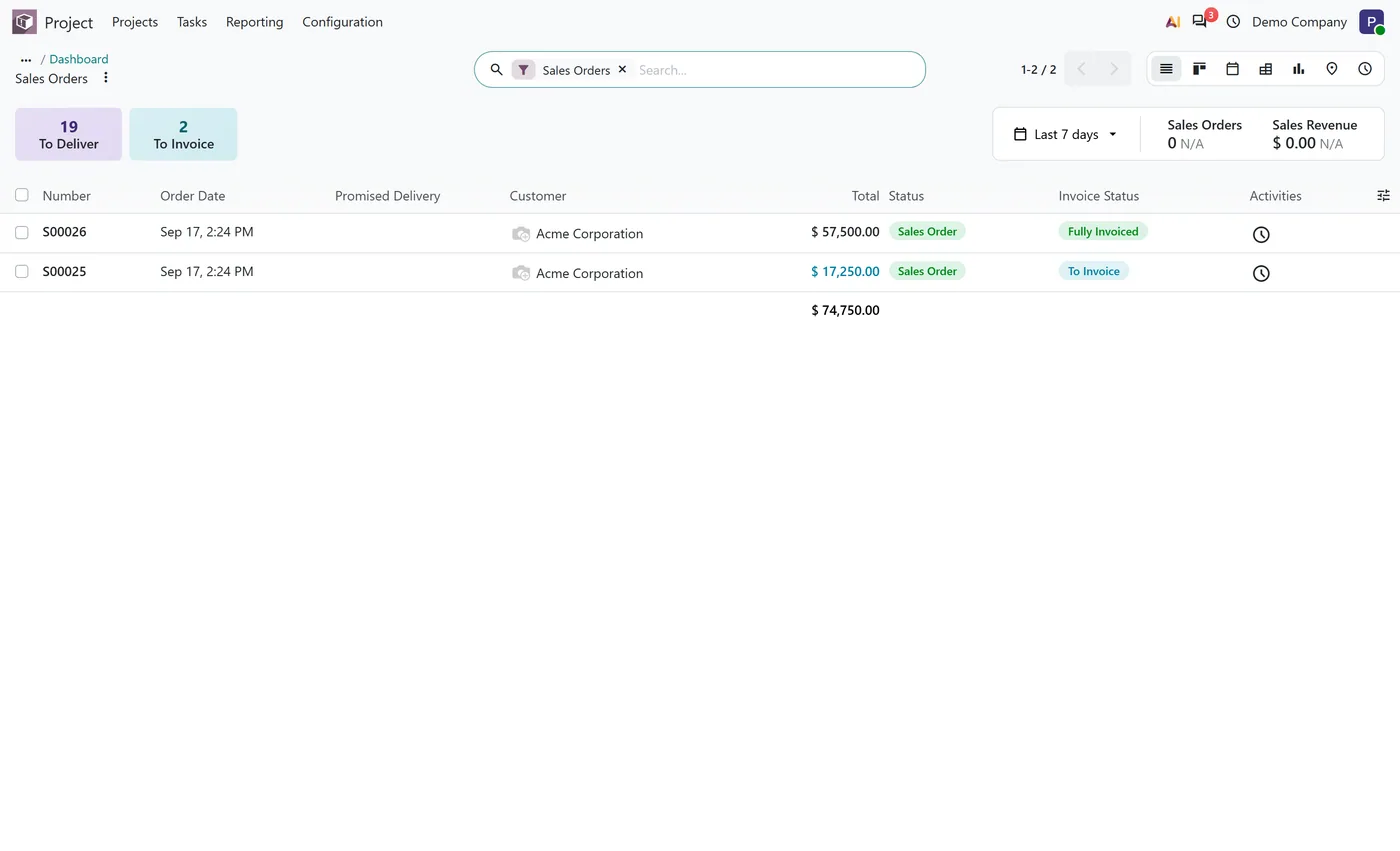This screenshot has height=851, width=1400.
Task: Open the Demo Company switcher
Action: click(1299, 22)
